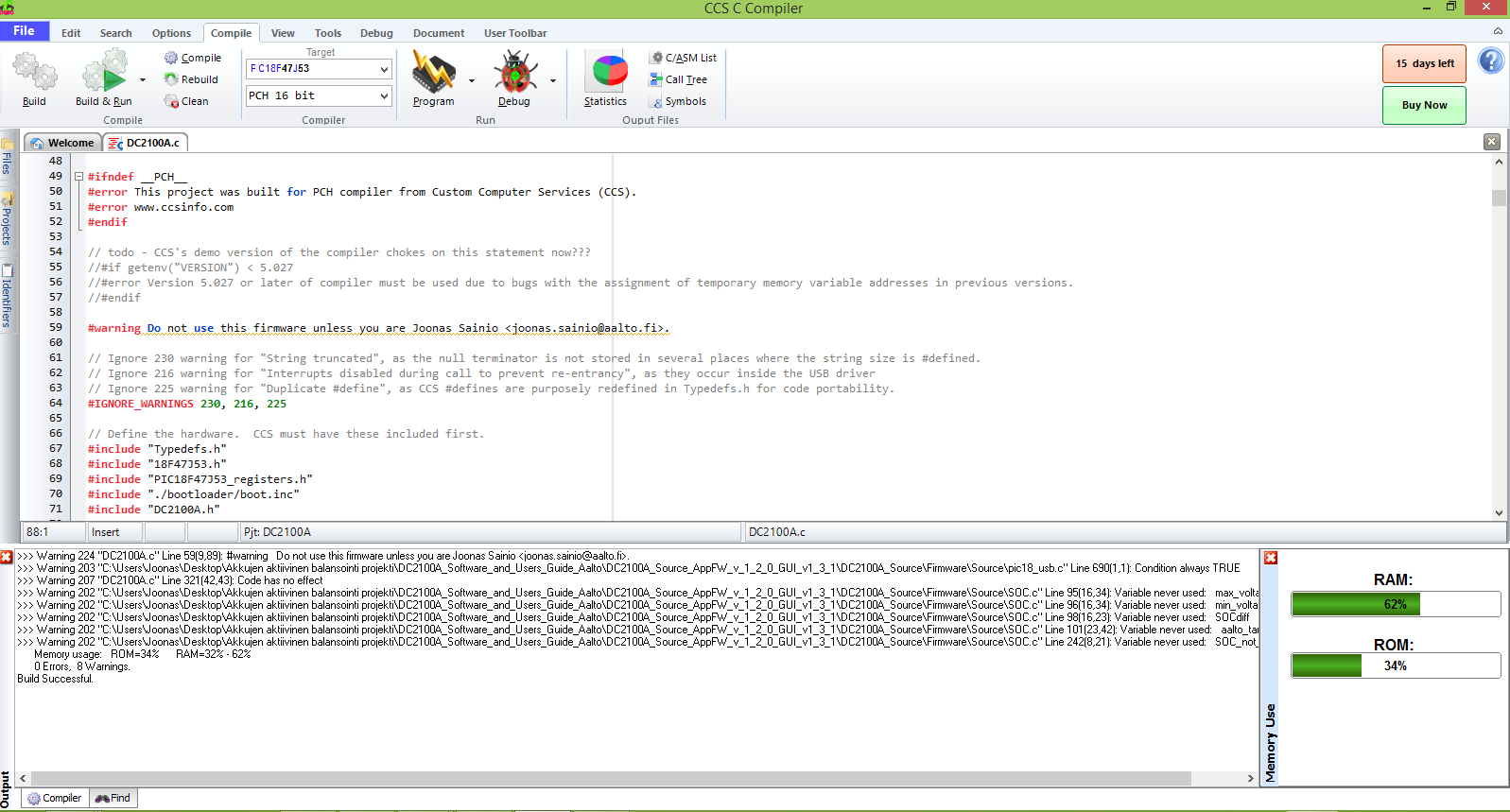The width and height of the screenshot is (1510, 812).
Task: Click the #include "DC2100A.h" line
Action: 154,510
